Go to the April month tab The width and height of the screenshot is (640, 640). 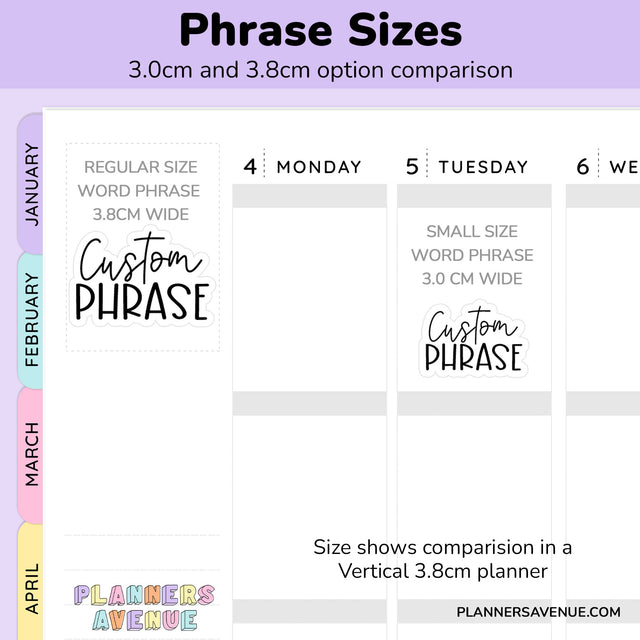[31, 585]
